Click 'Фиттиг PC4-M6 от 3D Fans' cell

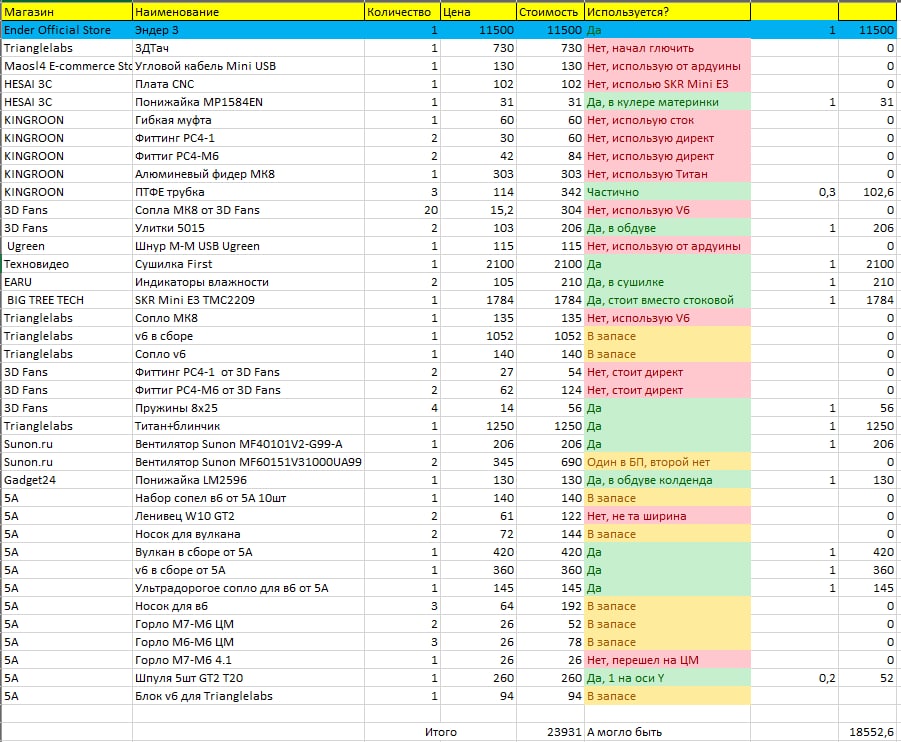pos(248,390)
